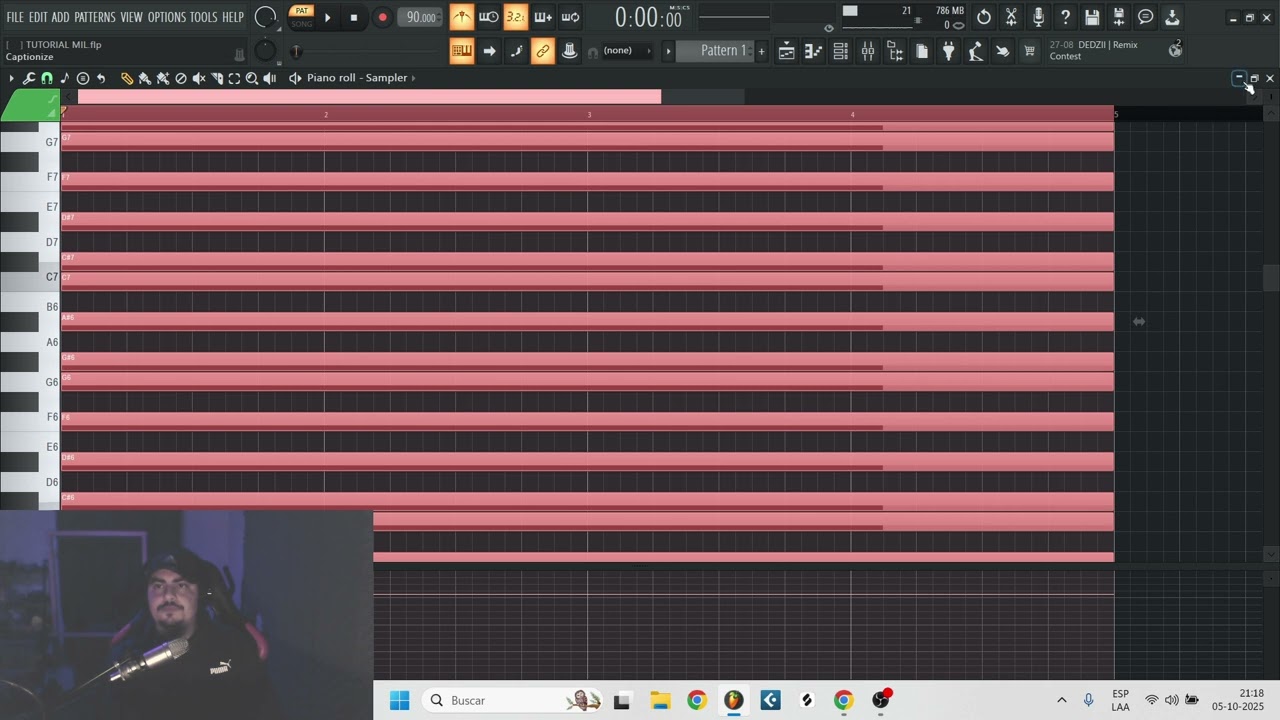Toggle wait for input before recording
Image resolution: width=1280 pixels, height=720 pixels.
(x=488, y=17)
